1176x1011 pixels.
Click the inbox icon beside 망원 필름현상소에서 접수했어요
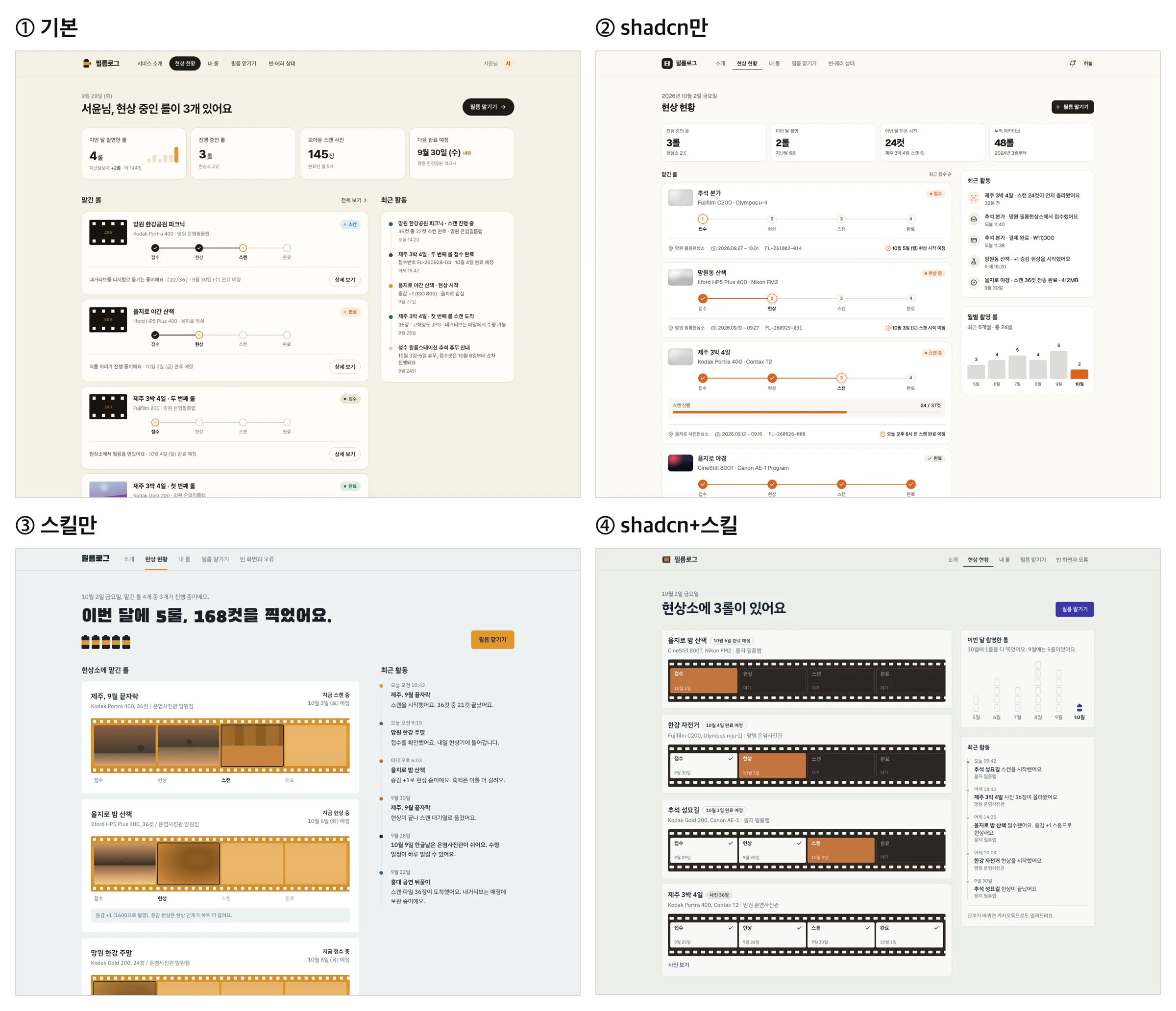tap(973, 219)
